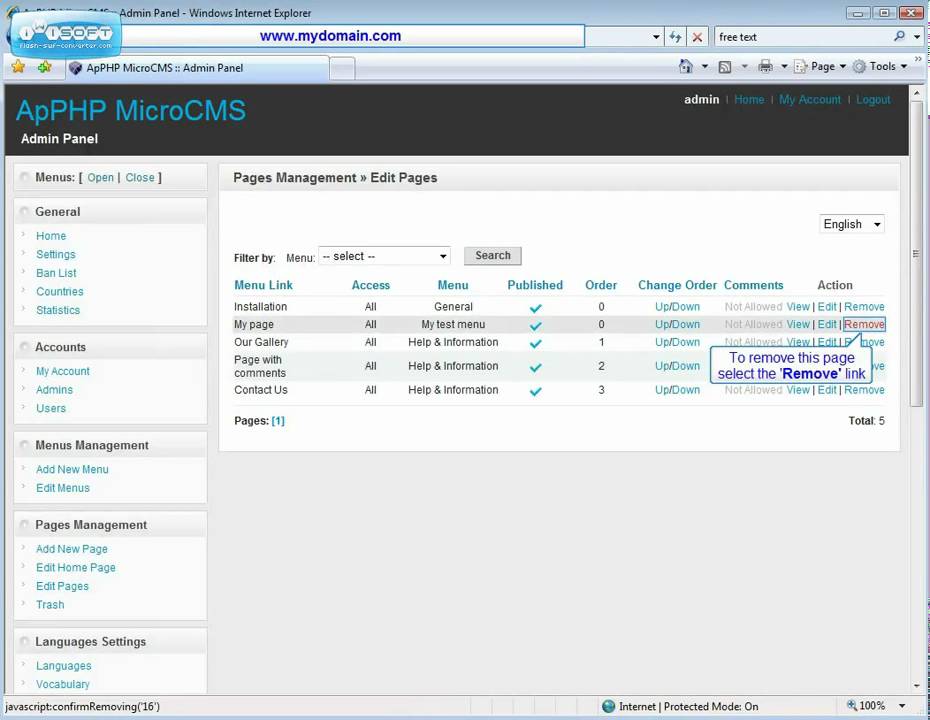Open a new blank browser tab
This screenshot has height=720, width=930.
[x=342, y=68]
